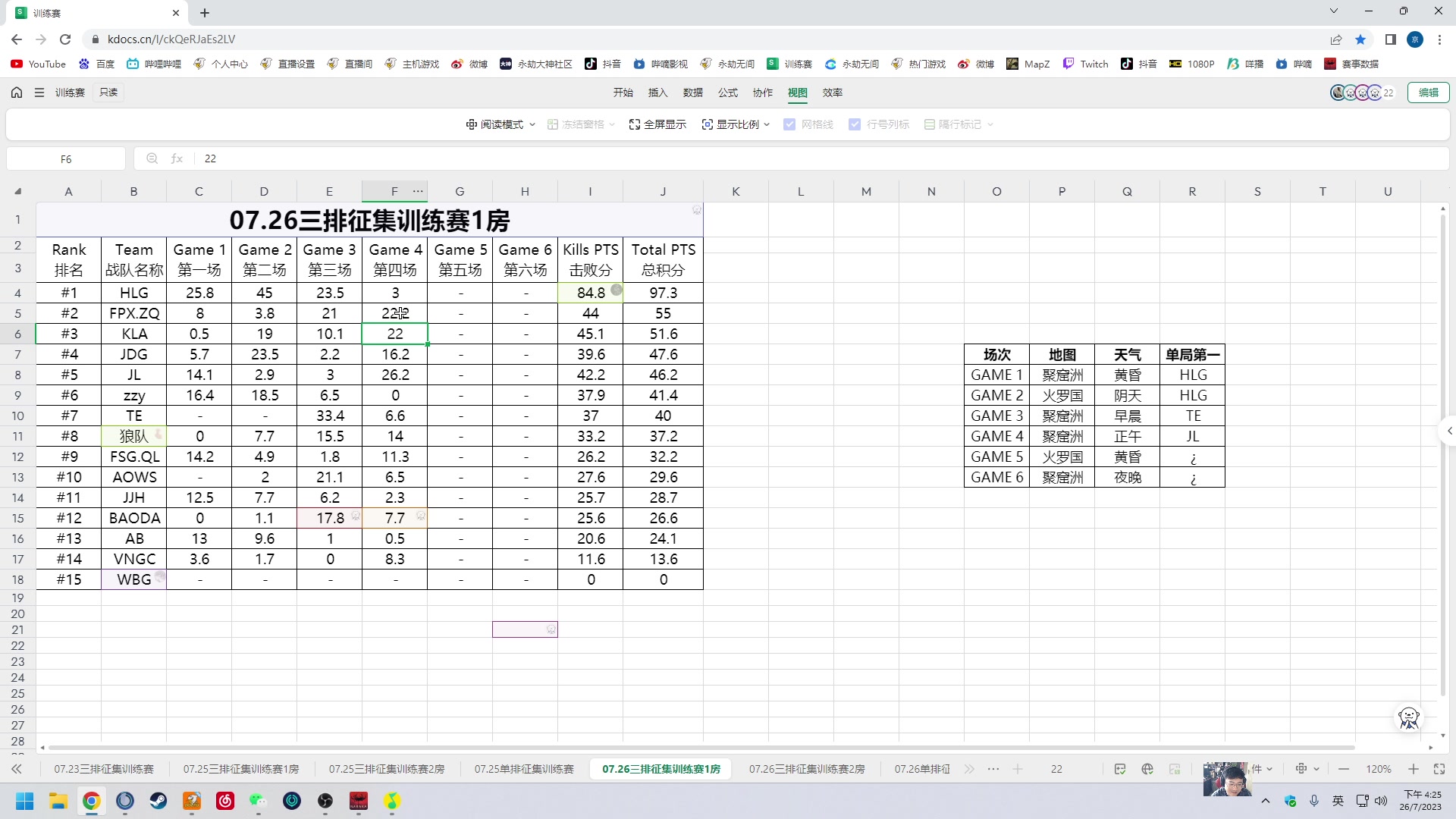
Task: Open Steam from the Windows taskbar
Action: tap(158, 801)
